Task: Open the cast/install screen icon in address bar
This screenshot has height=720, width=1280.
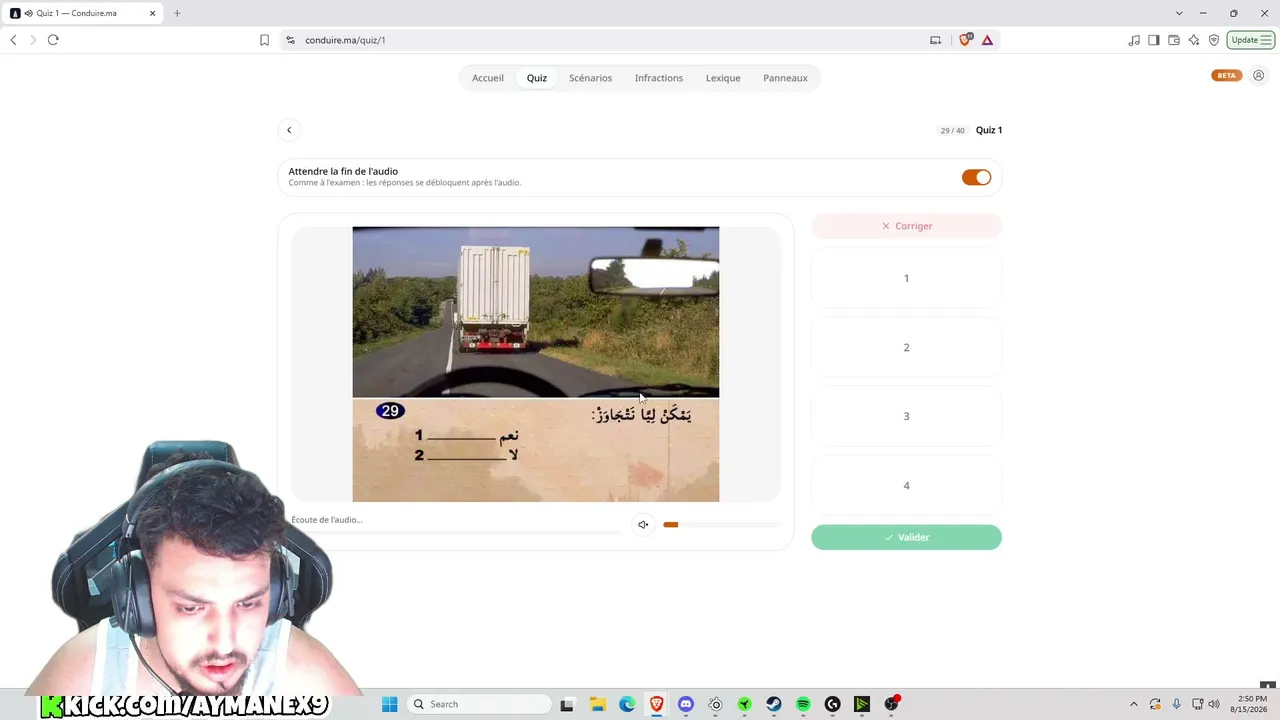Action: 935,40
